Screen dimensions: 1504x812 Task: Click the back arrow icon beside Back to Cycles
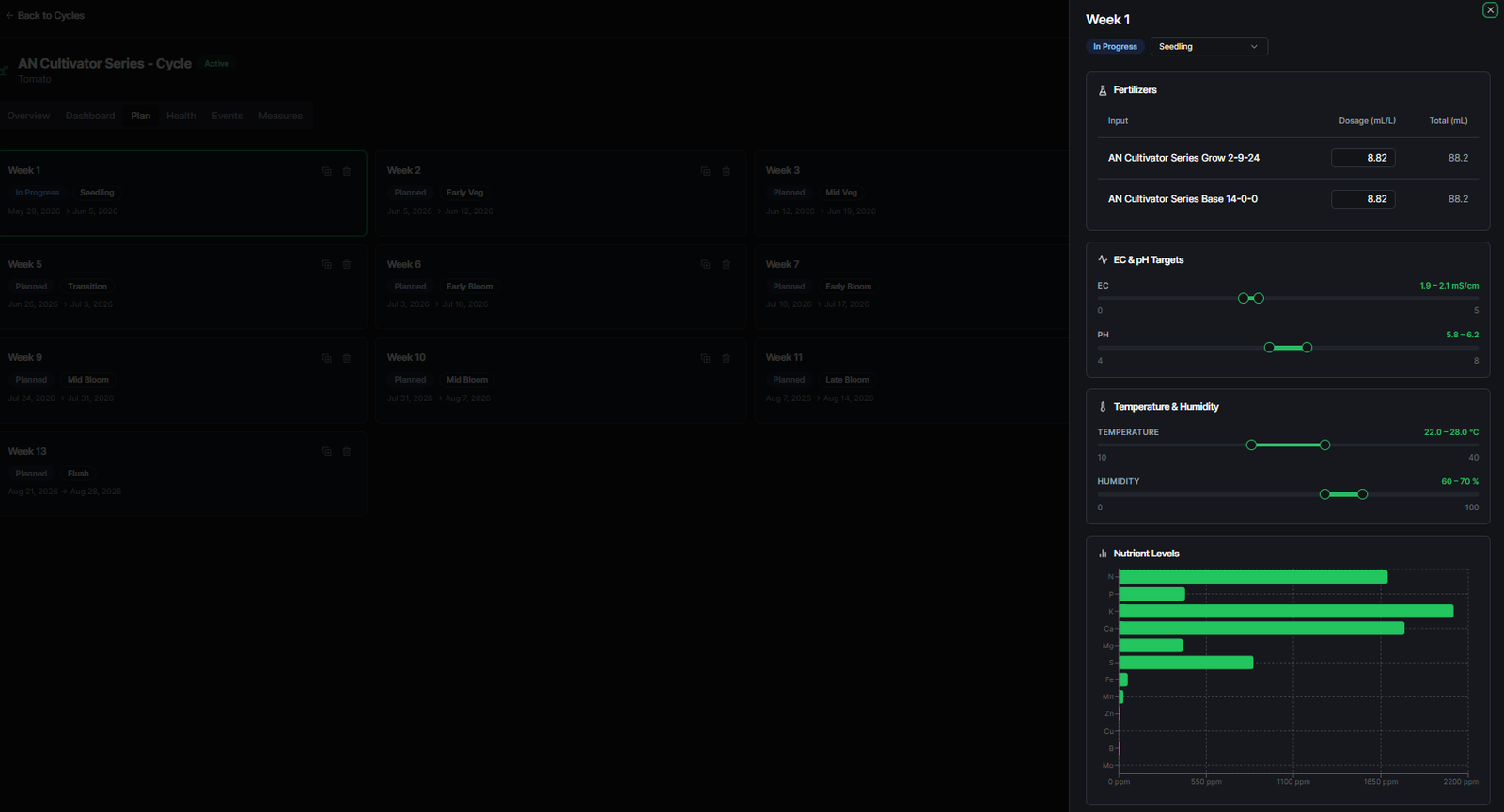[x=9, y=16]
